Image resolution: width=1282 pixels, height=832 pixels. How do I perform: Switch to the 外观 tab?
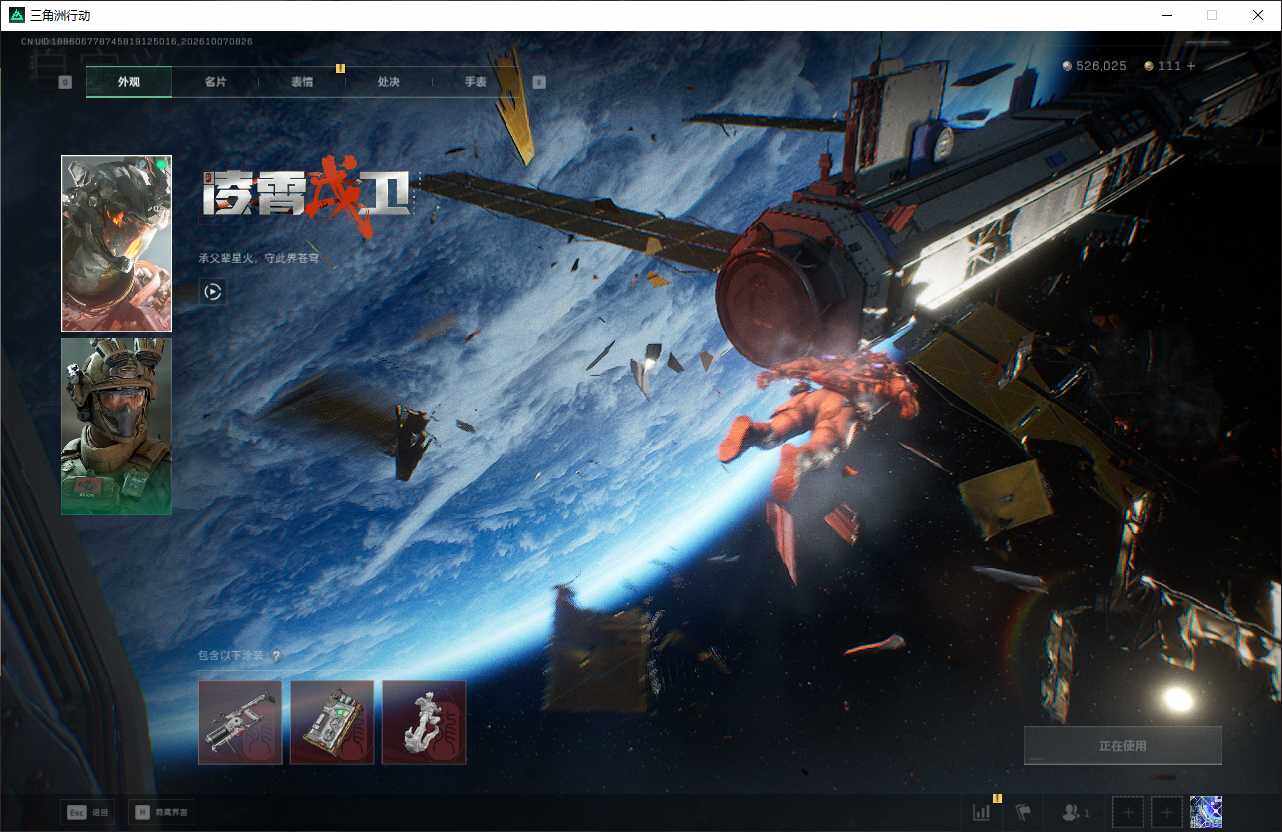129,82
